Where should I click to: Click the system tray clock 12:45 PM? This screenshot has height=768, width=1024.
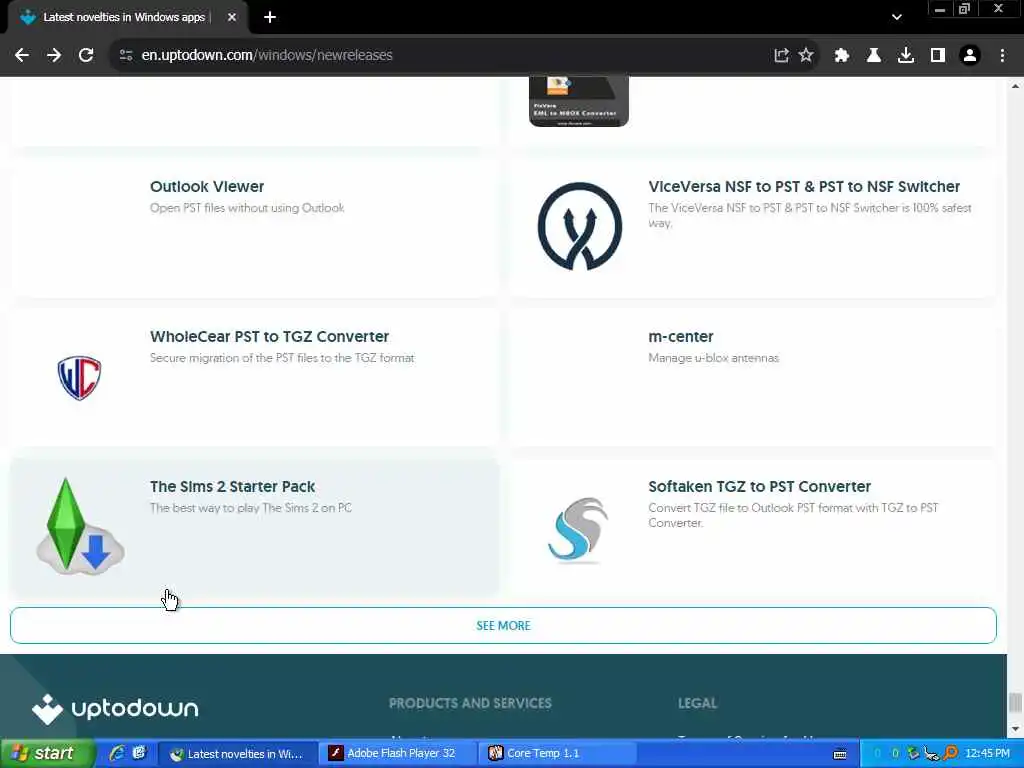click(x=987, y=754)
